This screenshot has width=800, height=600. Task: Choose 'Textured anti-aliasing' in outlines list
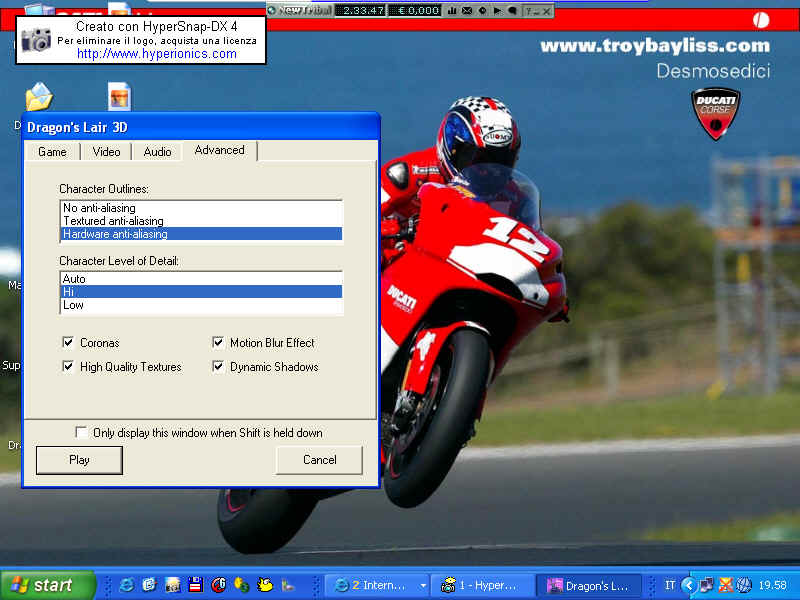(x=201, y=221)
